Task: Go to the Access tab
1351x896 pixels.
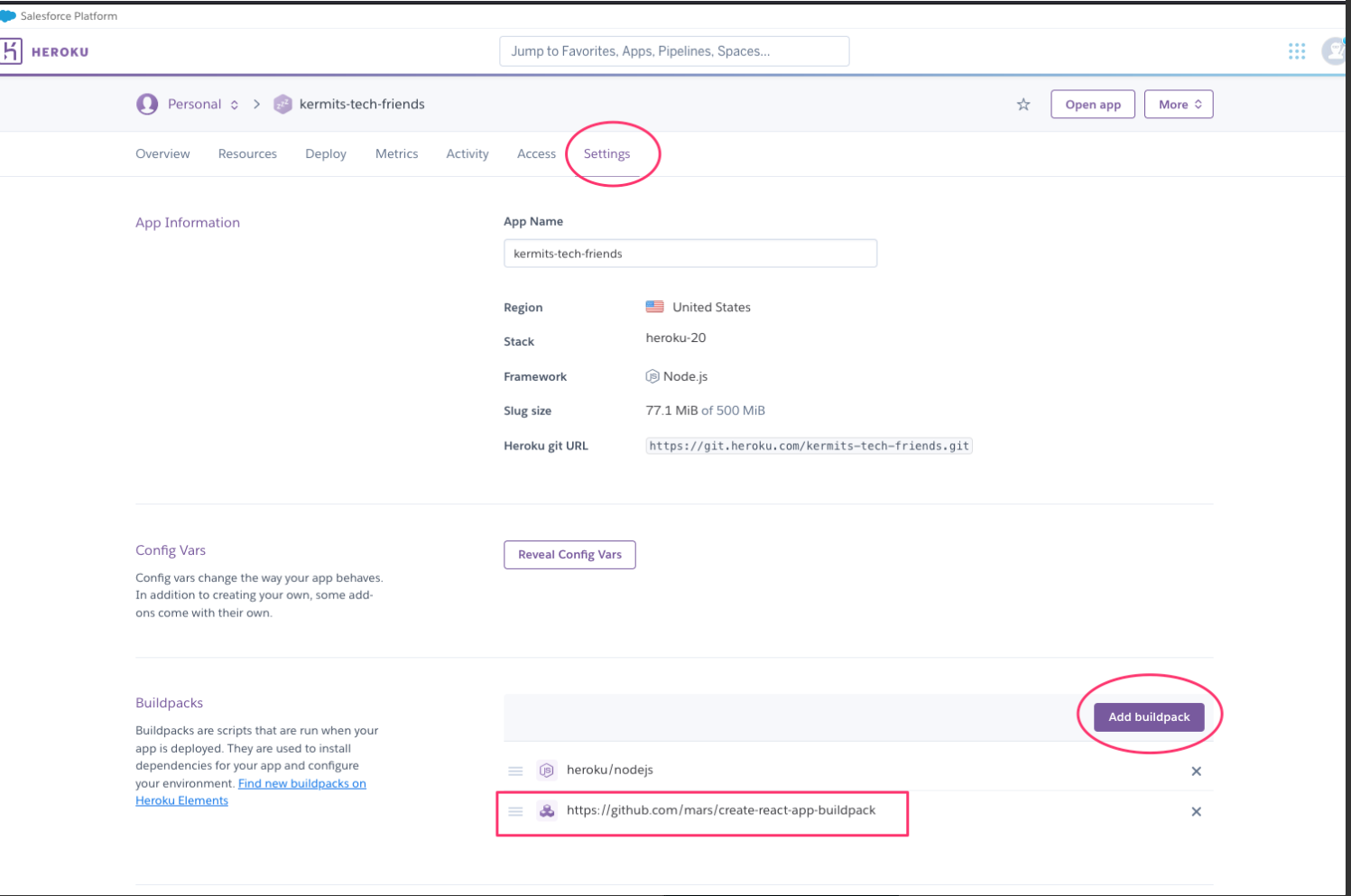Action: [536, 153]
